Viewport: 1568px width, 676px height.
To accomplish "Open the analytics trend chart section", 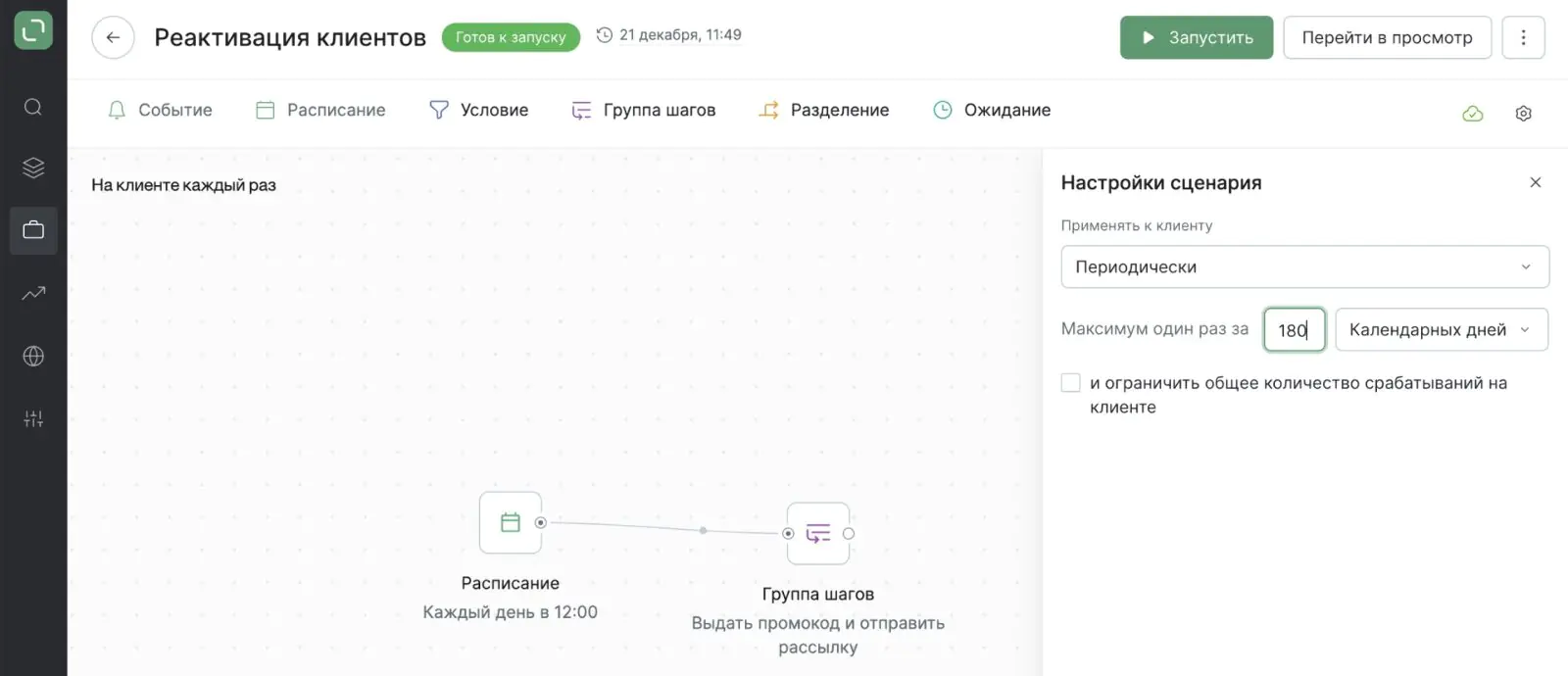I will (x=33, y=293).
